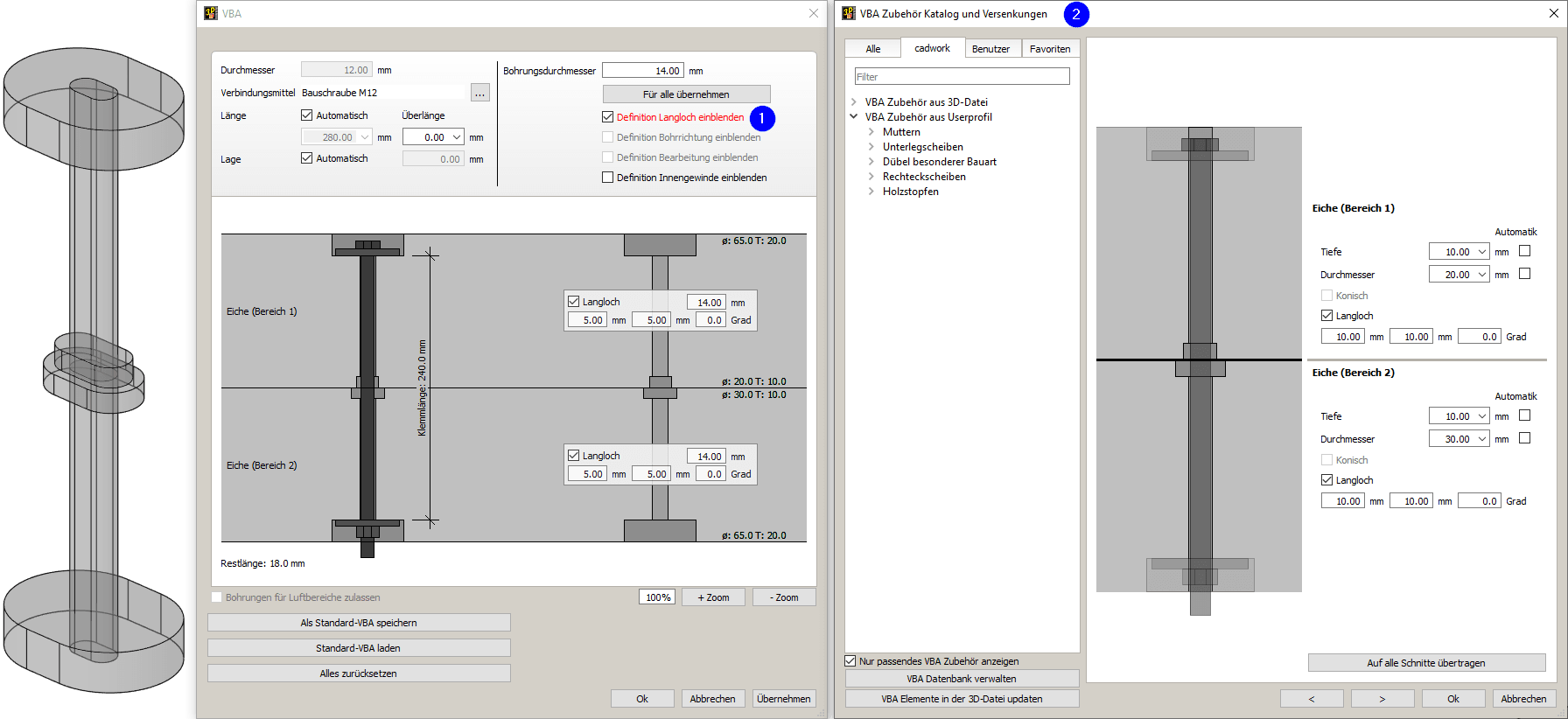Collapse VBA Zubehör aus Userprofil node
This screenshot has width=1568, height=719.
[x=854, y=116]
